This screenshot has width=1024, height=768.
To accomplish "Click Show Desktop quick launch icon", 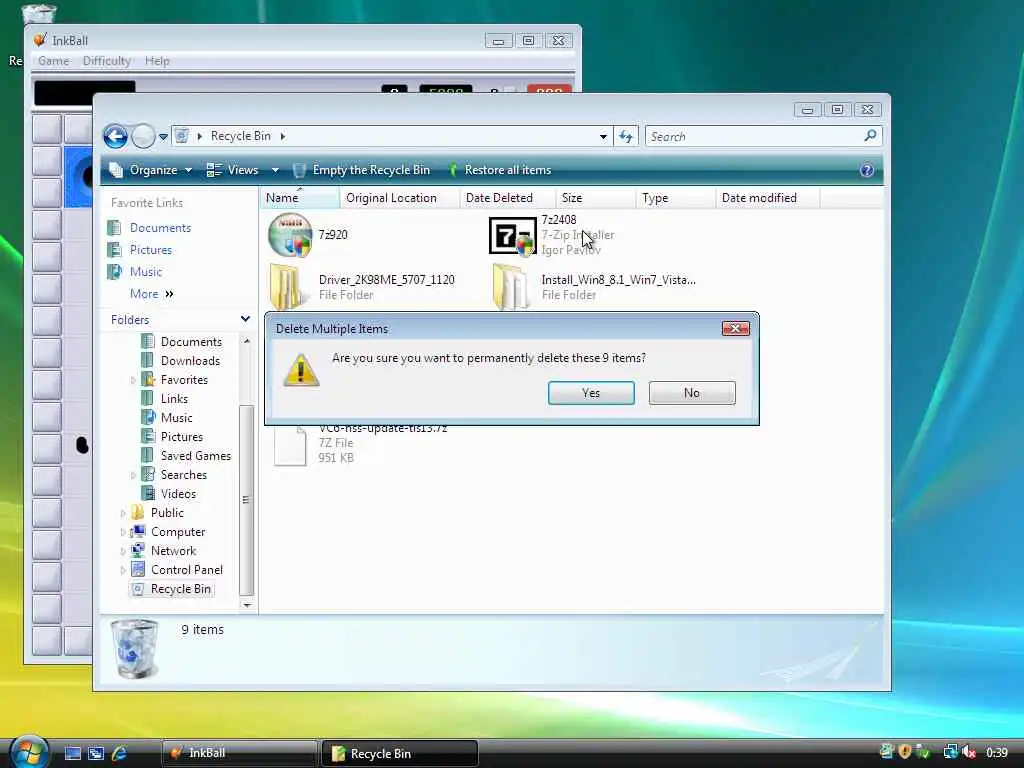I will coord(72,753).
